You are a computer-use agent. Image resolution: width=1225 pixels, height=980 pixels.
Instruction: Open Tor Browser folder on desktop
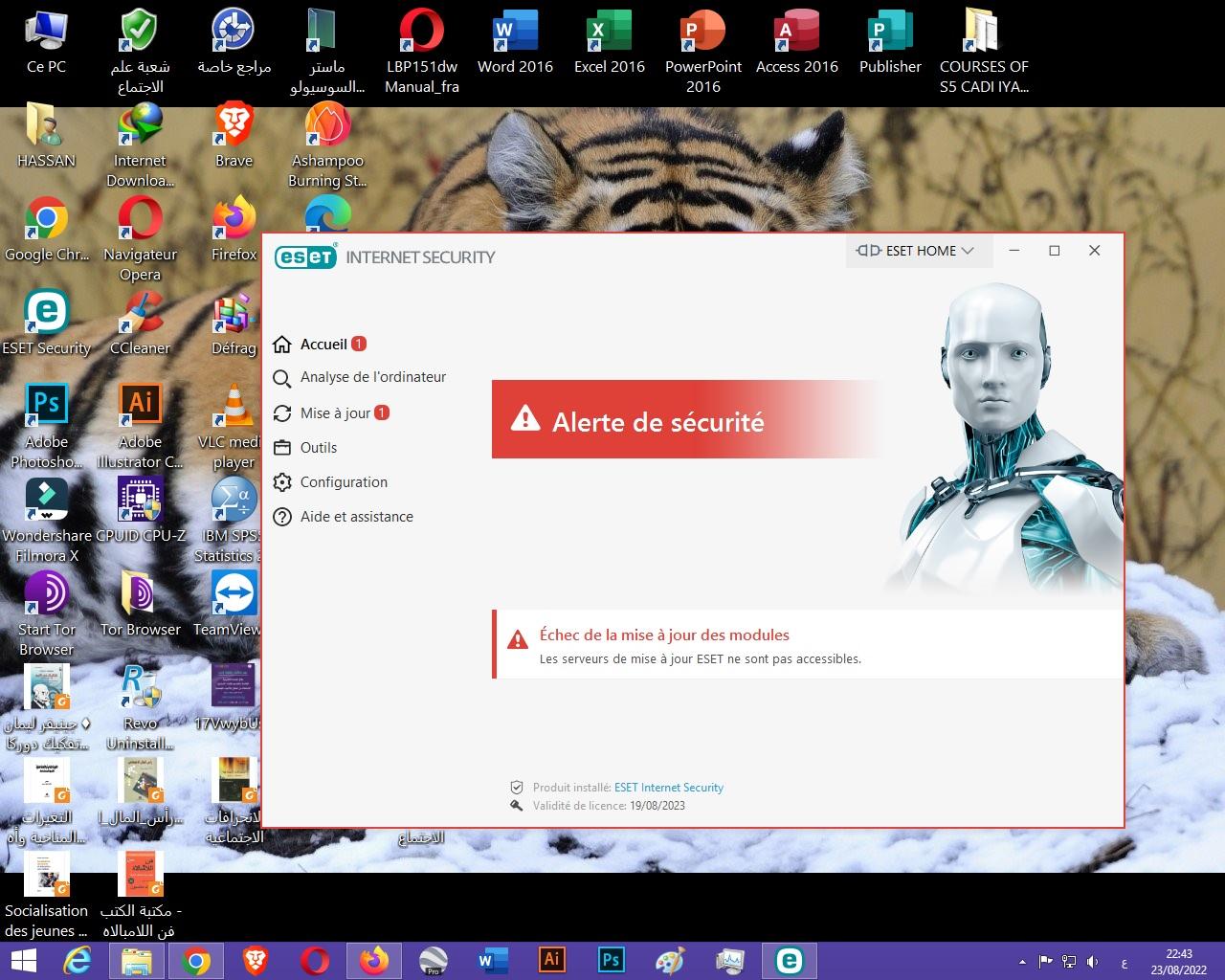[140, 604]
